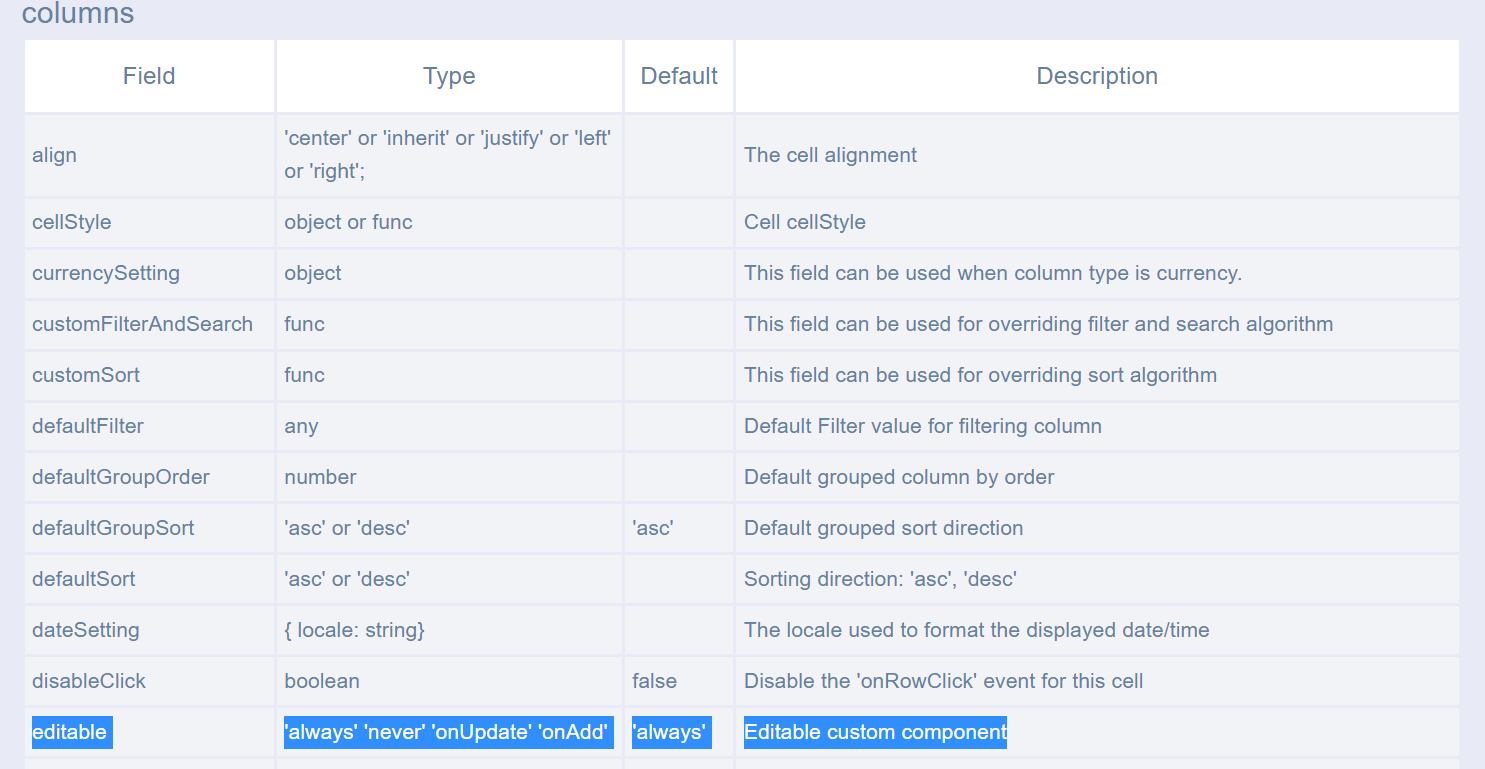
Task: Click the Description column header
Action: pos(1096,75)
